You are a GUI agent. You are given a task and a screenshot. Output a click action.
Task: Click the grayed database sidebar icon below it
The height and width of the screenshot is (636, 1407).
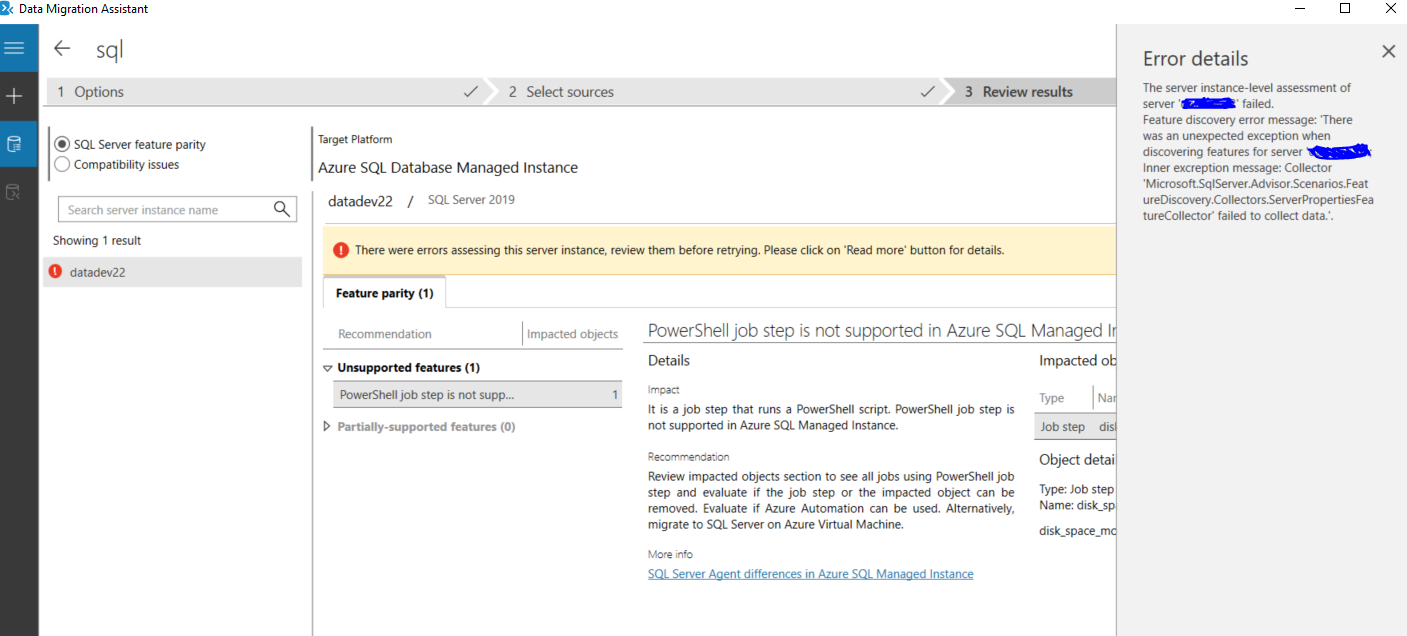click(x=14, y=190)
